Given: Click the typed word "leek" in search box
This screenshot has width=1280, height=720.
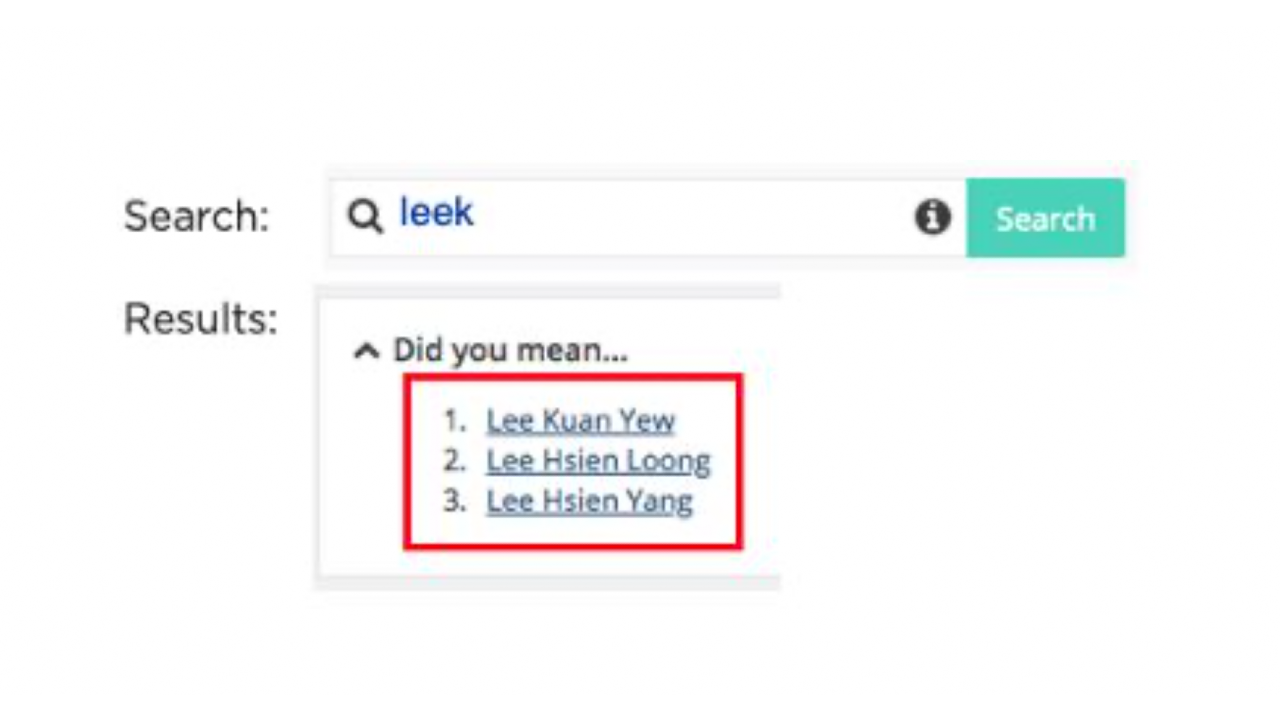Looking at the screenshot, I should tap(436, 212).
